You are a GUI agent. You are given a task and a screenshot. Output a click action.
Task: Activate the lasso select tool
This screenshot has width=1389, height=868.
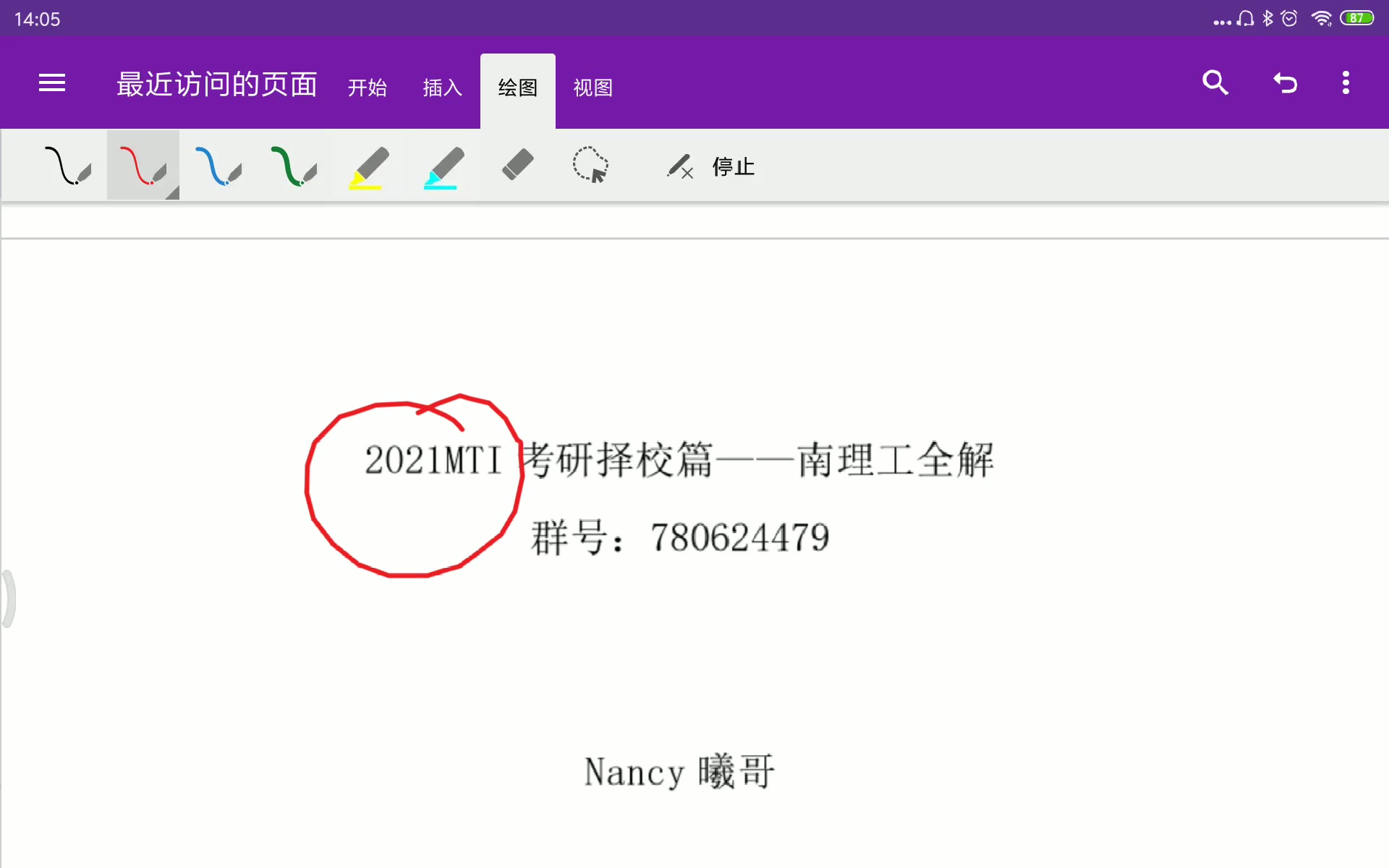(591, 165)
